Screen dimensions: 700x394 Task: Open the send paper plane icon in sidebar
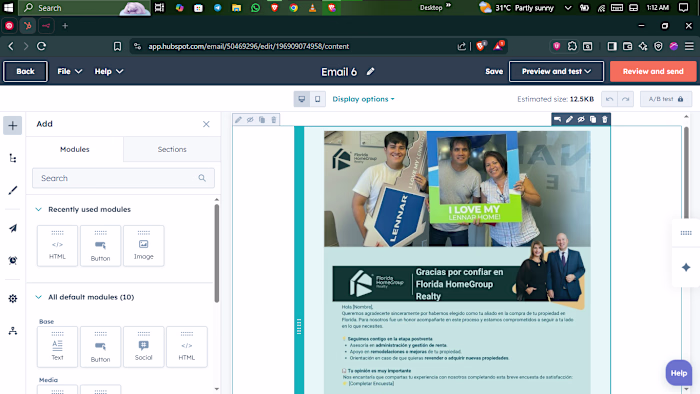click(x=12, y=228)
